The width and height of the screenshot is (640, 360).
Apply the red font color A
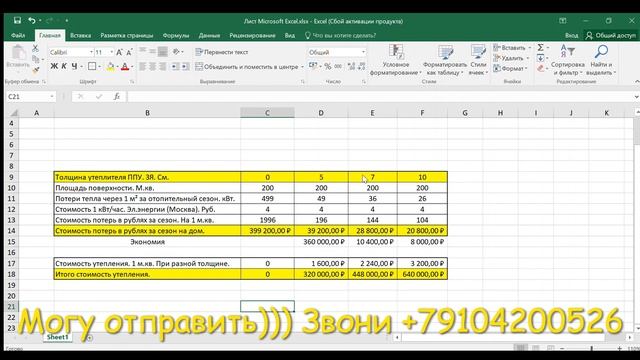tap(125, 66)
